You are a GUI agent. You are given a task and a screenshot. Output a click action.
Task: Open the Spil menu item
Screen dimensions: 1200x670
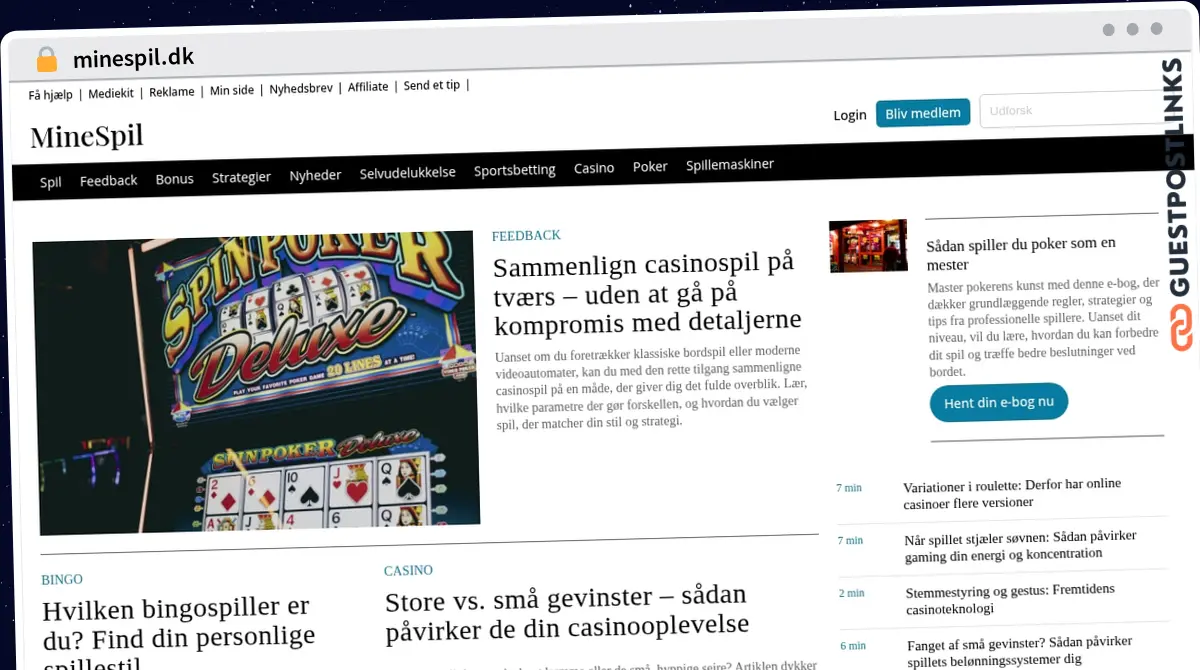(x=51, y=182)
